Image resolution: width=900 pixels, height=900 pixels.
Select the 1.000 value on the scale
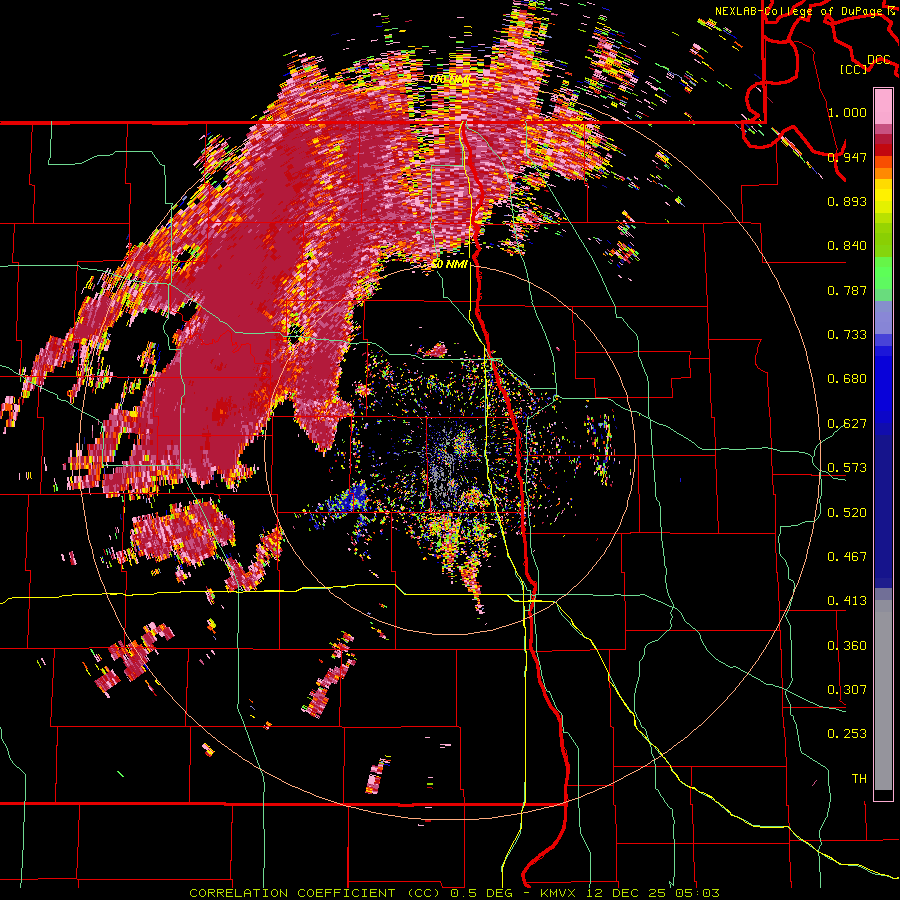coord(847,112)
